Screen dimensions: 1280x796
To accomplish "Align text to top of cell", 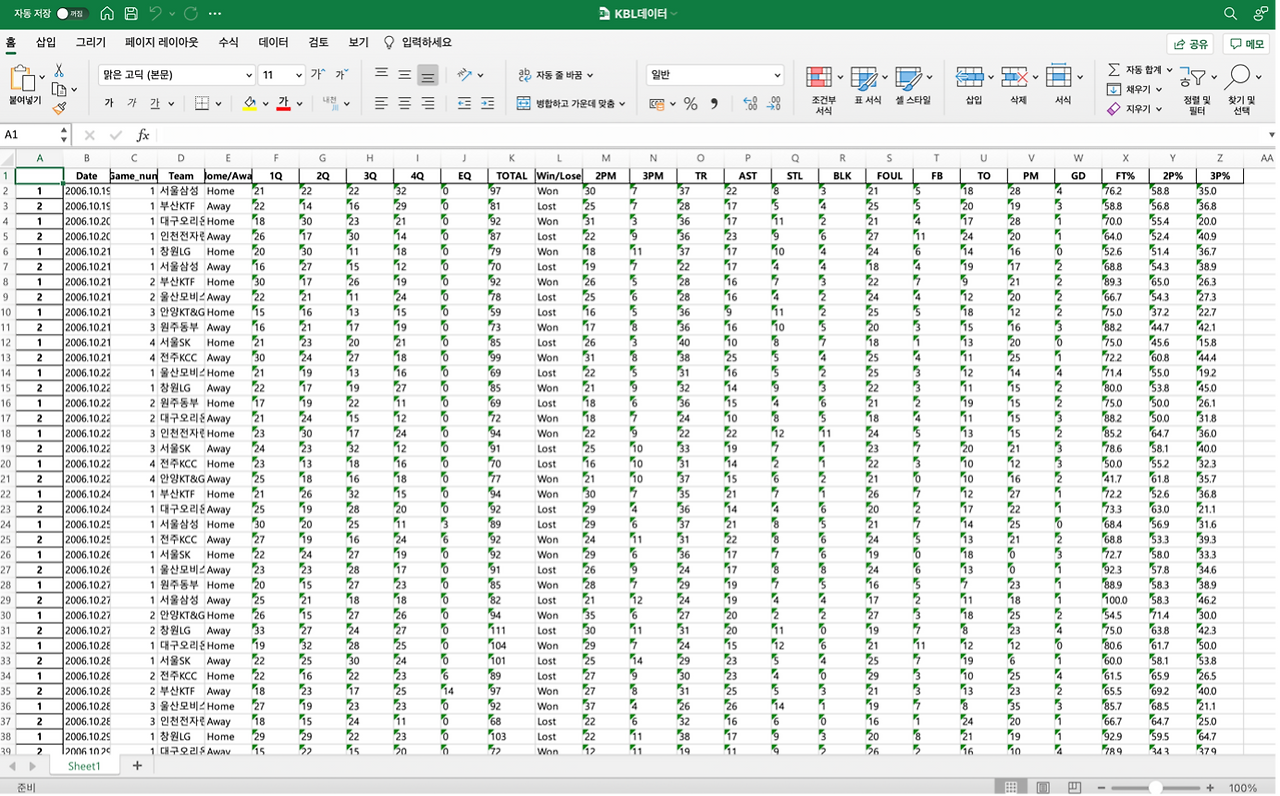I will 381,75.
